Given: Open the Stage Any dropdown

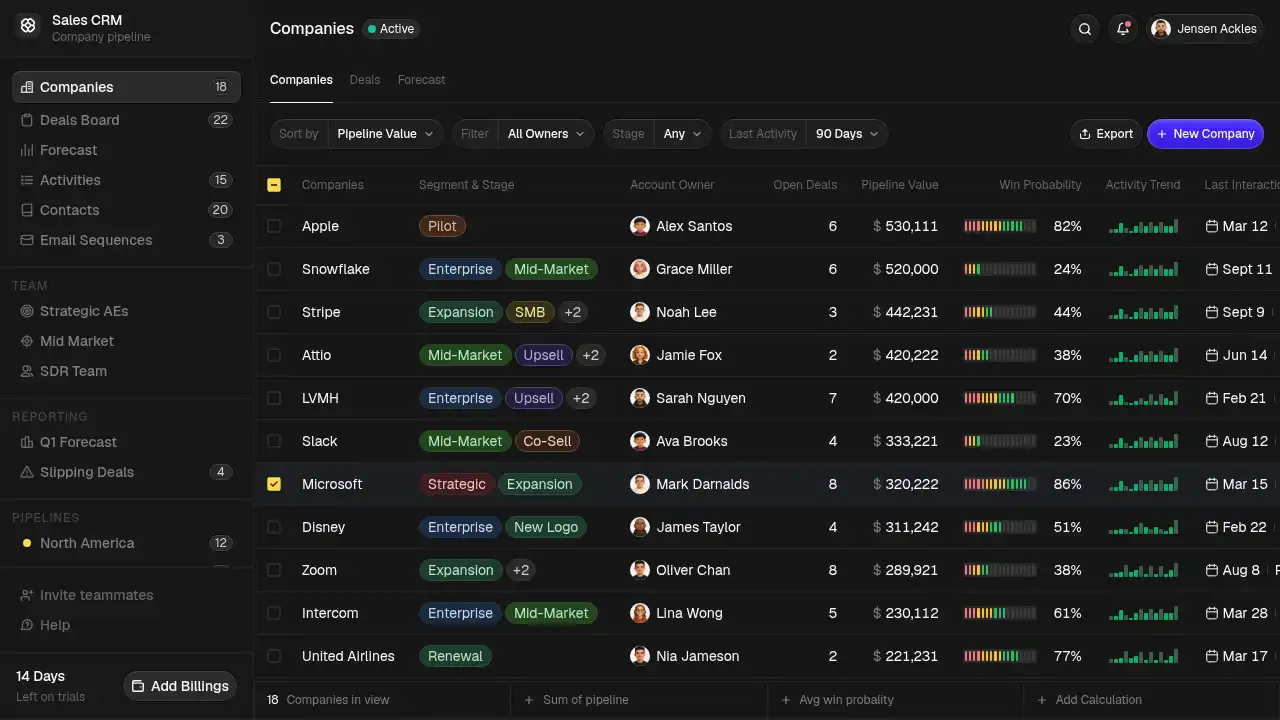Looking at the screenshot, I should tap(683, 134).
